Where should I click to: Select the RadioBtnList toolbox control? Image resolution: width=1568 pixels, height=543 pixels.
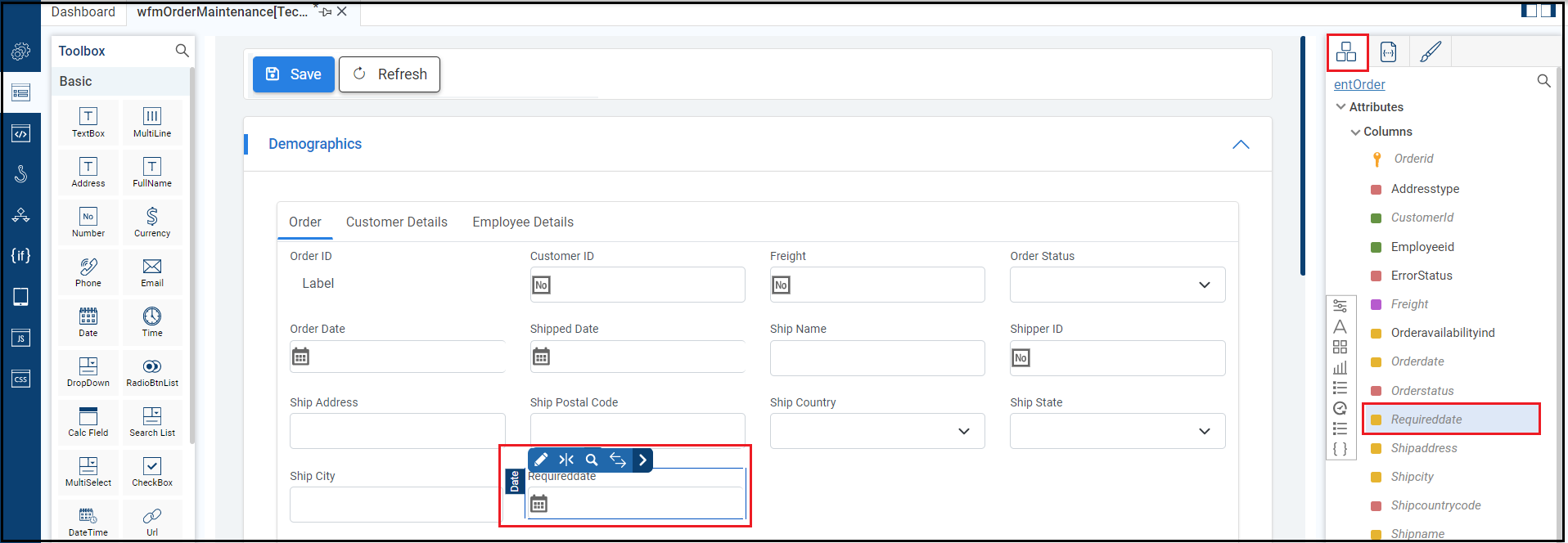(152, 371)
